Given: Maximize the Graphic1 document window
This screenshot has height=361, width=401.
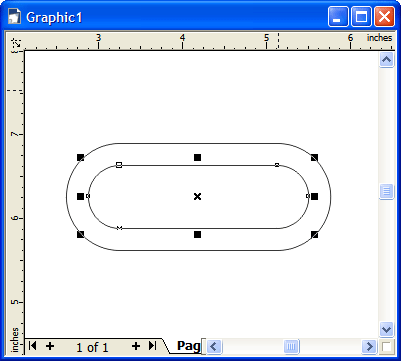Looking at the screenshot, I should pos(361,17).
